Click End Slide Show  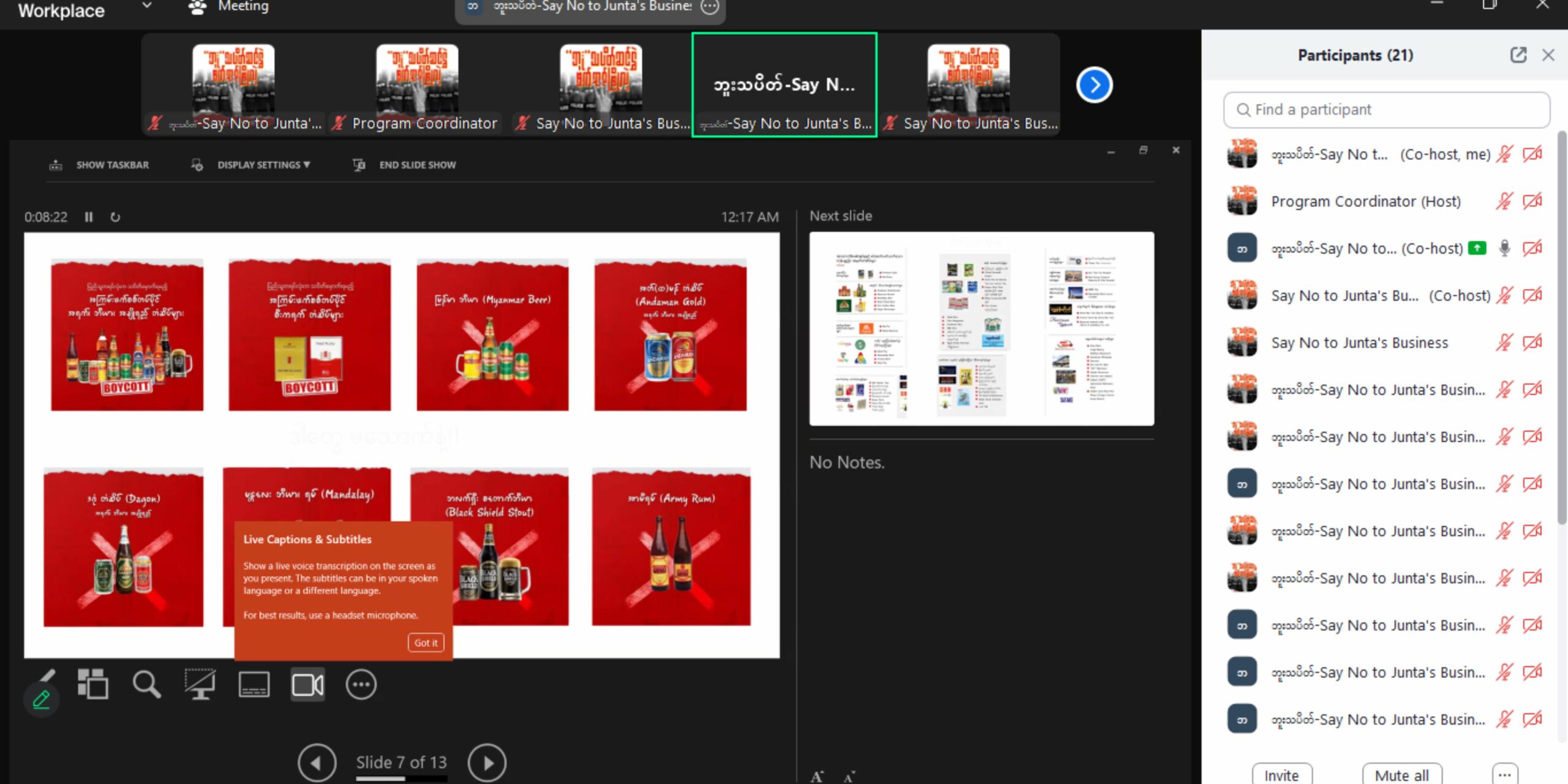(x=405, y=165)
